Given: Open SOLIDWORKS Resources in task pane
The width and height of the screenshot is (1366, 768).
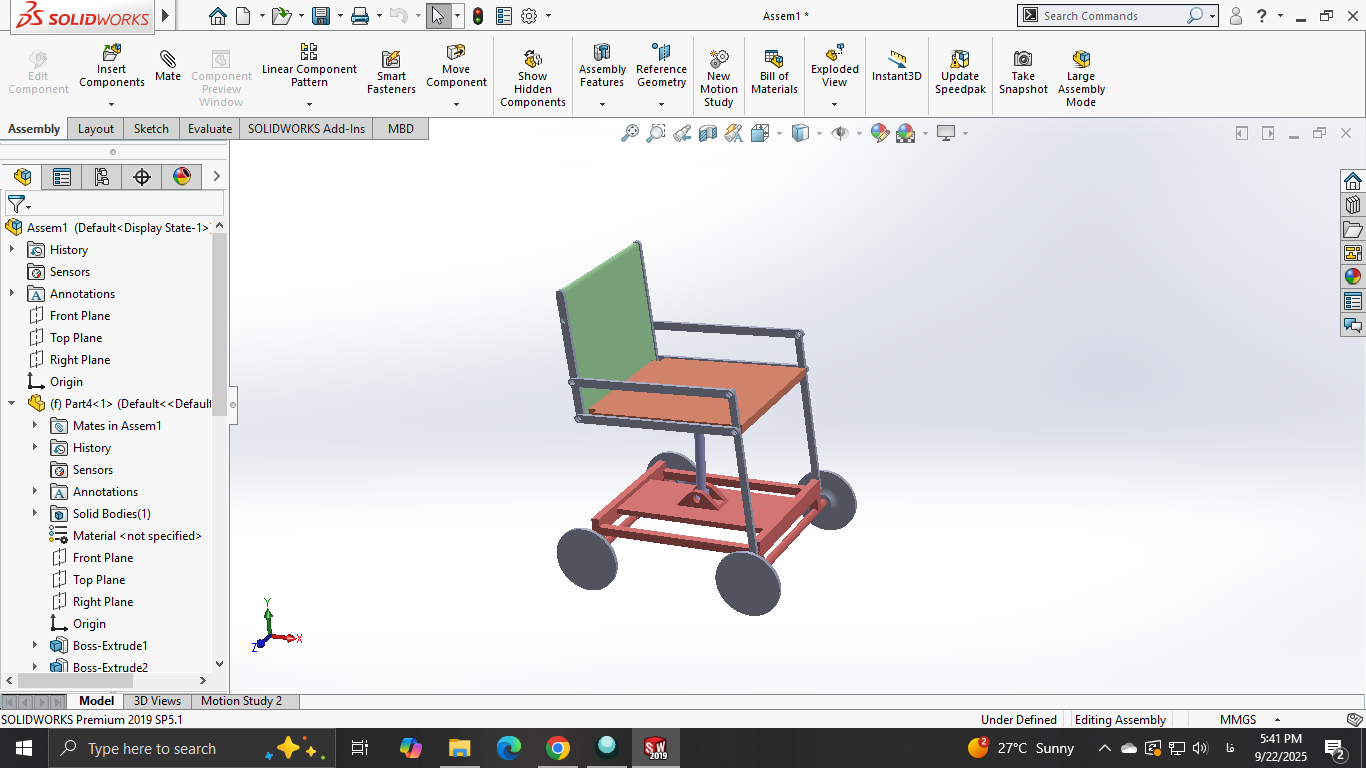Looking at the screenshot, I should coord(1353,181).
